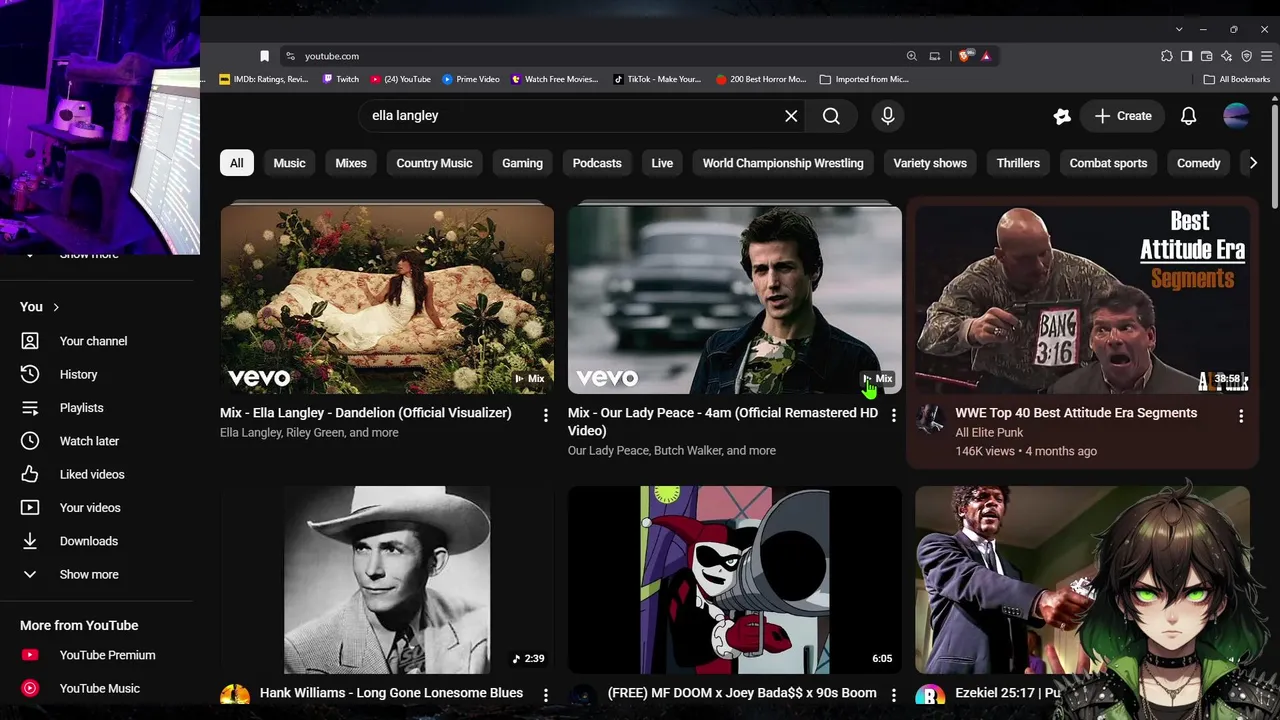Open IMDb: Ratings bookmark
Image resolution: width=1280 pixels, height=720 pixels.
[x=264, y=79]
